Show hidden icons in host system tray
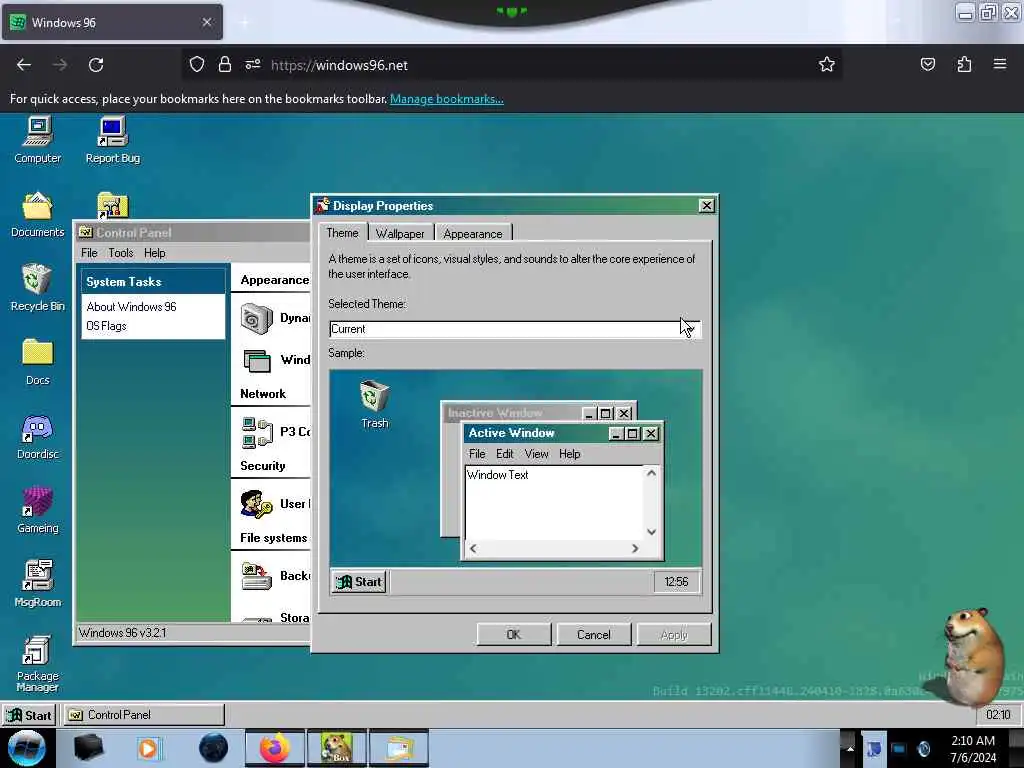This screenshot has width=1024, height=768. [x=850, y=748]
